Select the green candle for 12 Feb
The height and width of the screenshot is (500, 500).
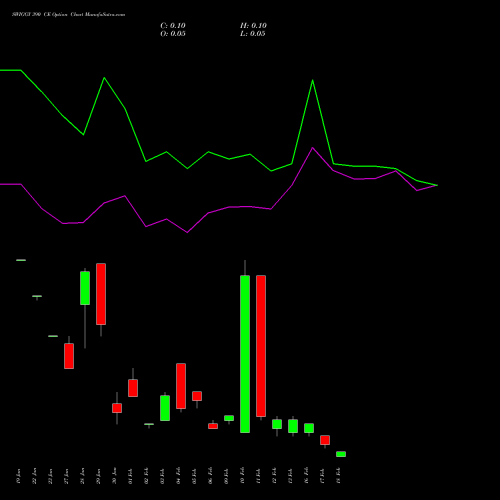point(277,424)
